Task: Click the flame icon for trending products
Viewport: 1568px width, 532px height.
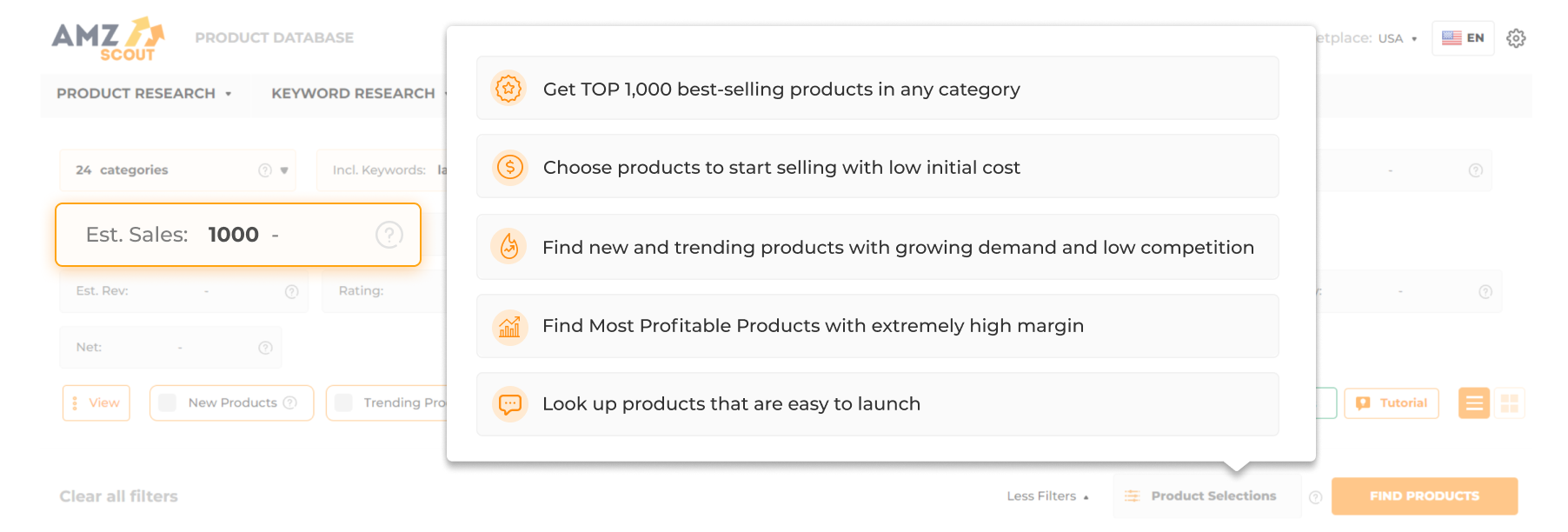Action: click(x=510, y=247)
